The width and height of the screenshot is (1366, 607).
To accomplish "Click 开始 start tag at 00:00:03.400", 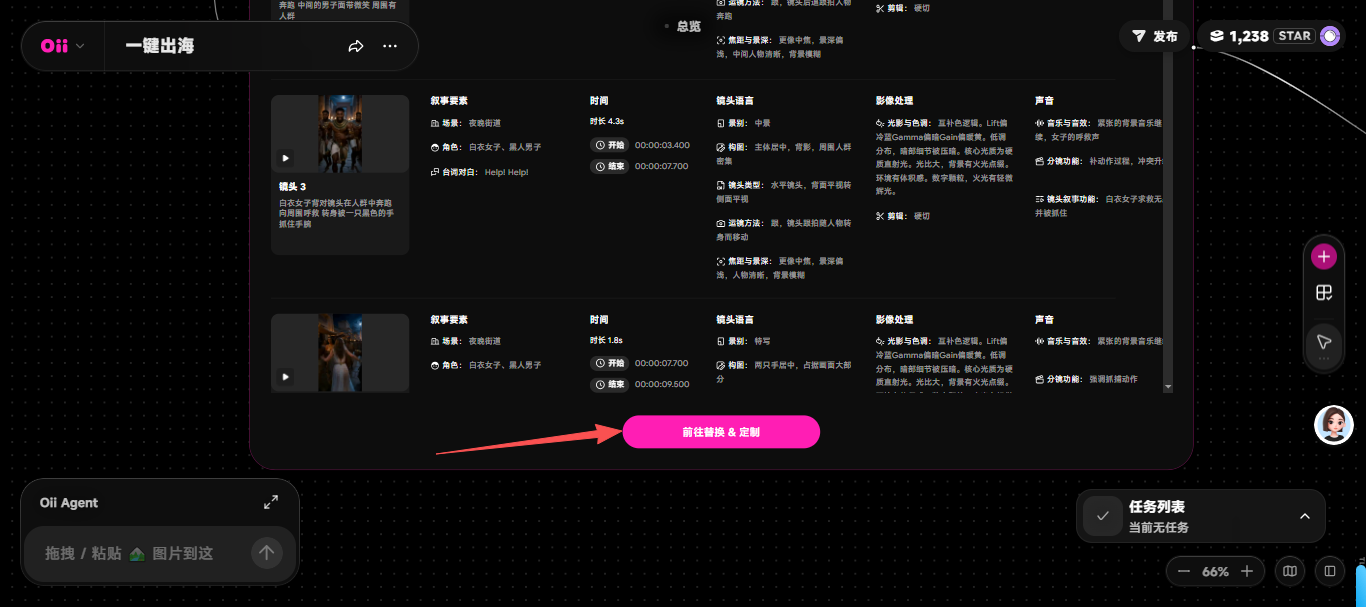I will coord(610,145).
